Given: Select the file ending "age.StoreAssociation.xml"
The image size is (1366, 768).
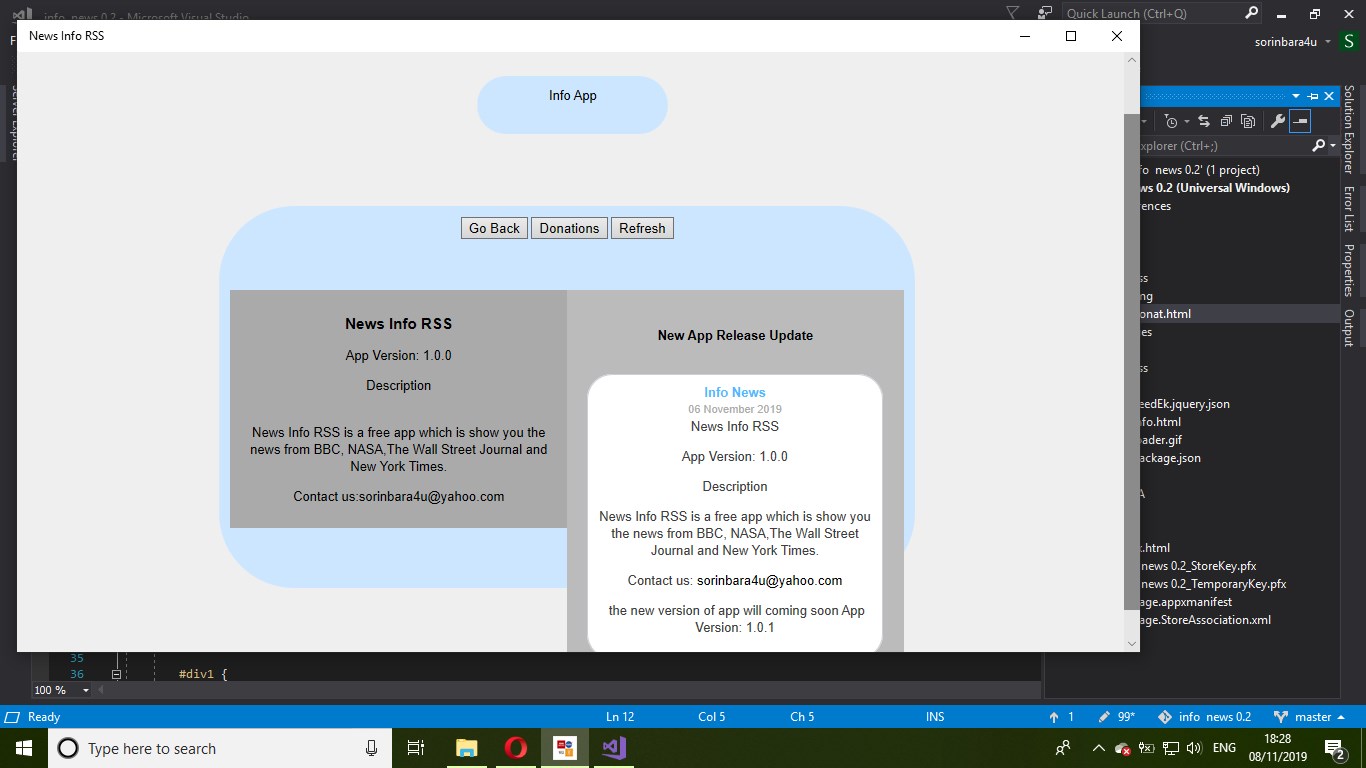Looking at the screenshot, I should (x=1206, y=620).
